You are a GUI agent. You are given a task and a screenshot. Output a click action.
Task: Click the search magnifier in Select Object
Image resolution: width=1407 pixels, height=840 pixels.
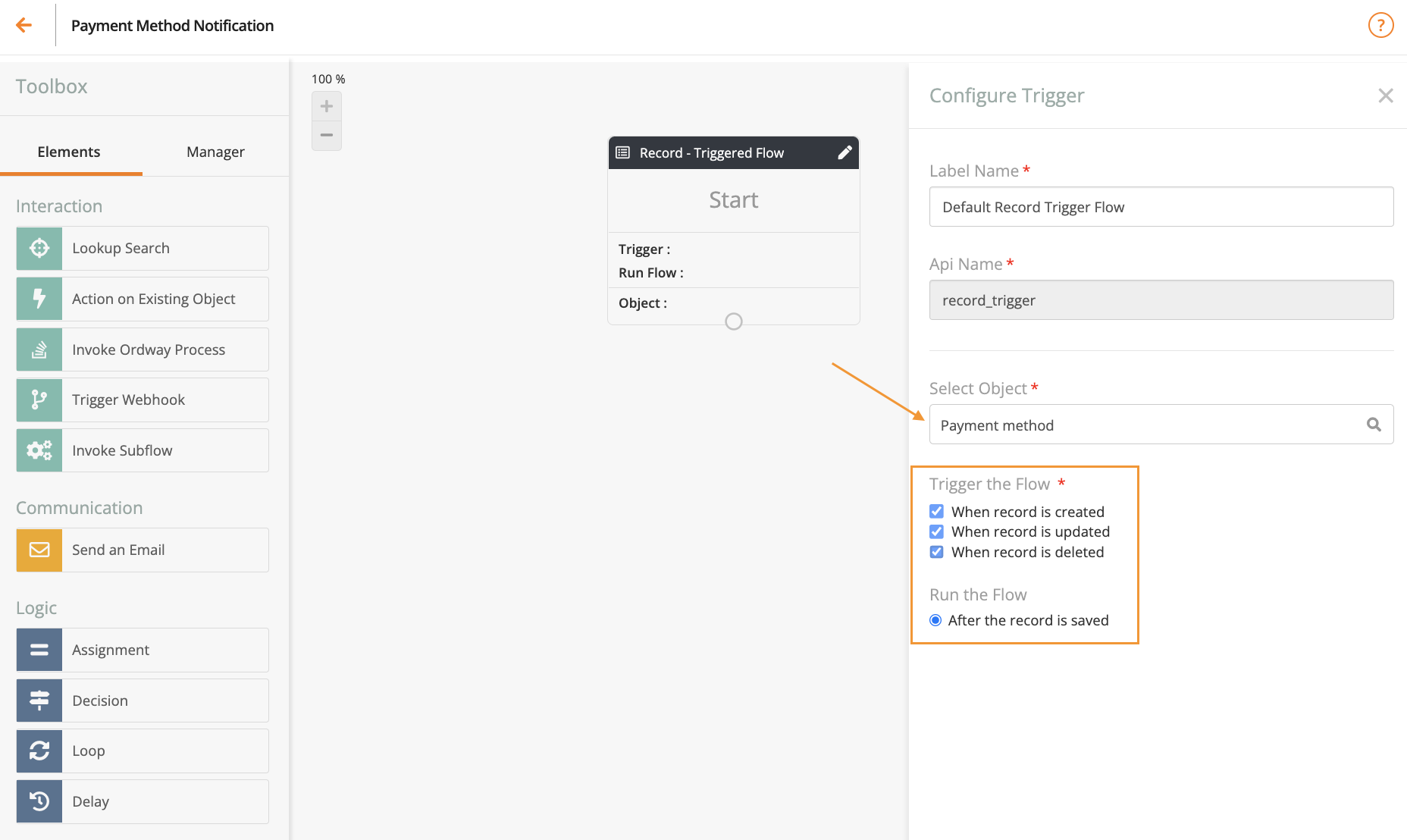(x=1374, y=425)
